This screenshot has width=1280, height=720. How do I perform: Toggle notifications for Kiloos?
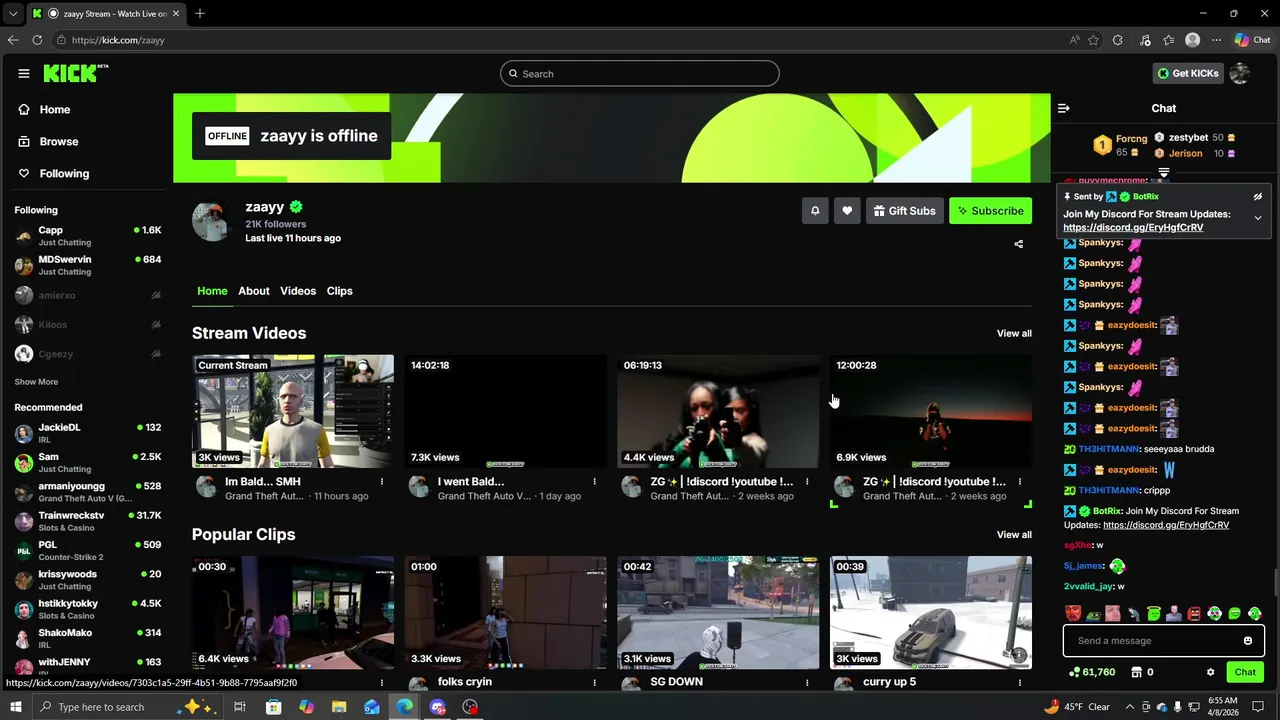tap(156, 325)
